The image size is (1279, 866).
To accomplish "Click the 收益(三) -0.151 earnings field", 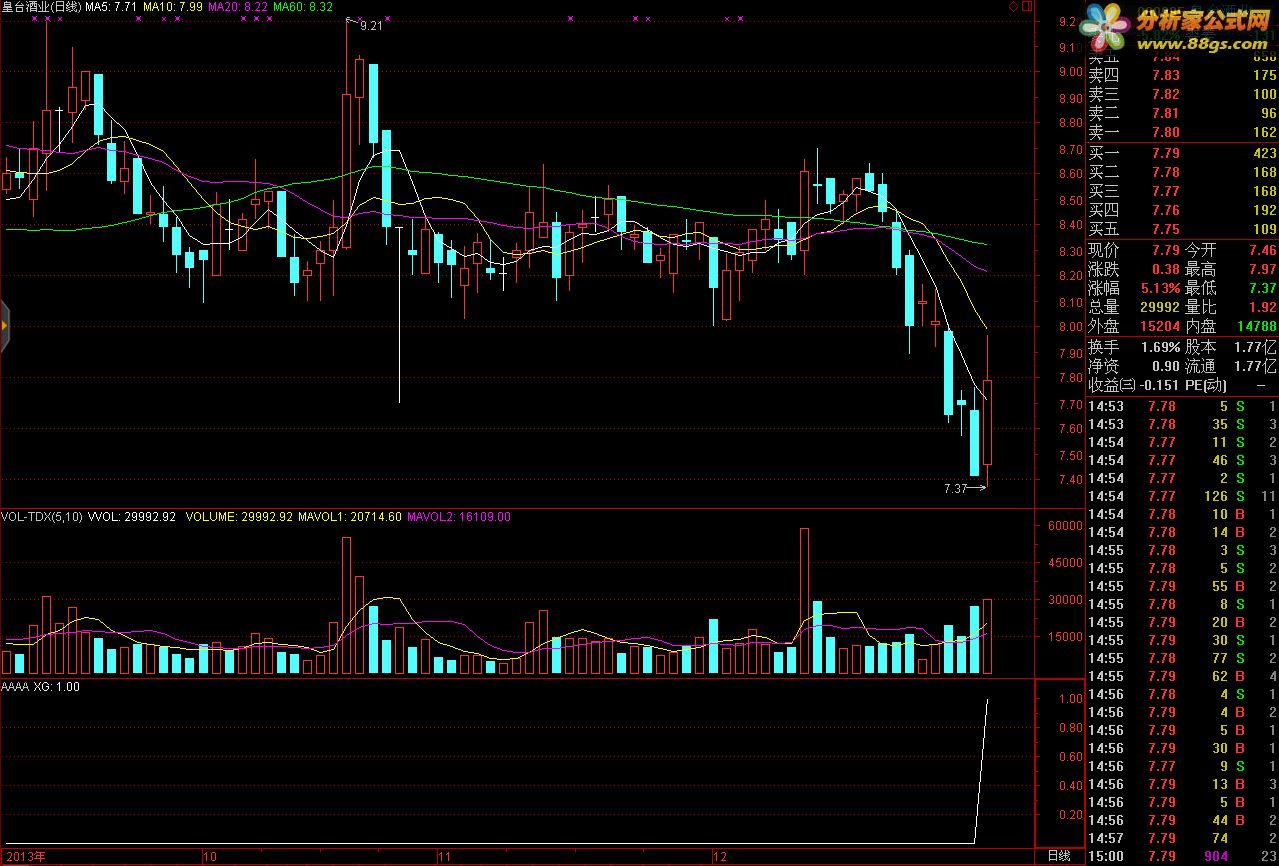I will pos(1134,385).
